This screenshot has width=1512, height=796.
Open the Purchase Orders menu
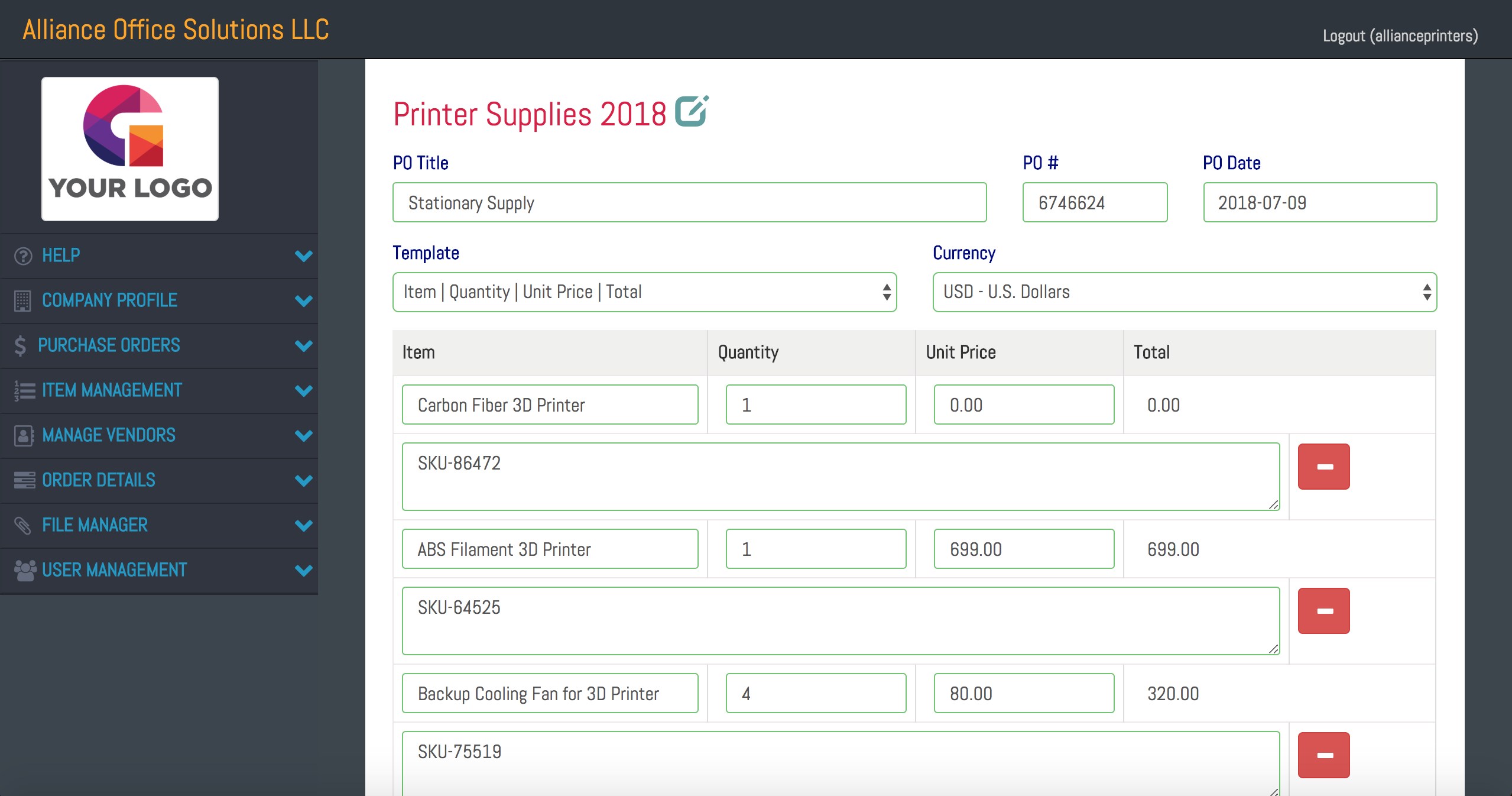pos(109,345)
